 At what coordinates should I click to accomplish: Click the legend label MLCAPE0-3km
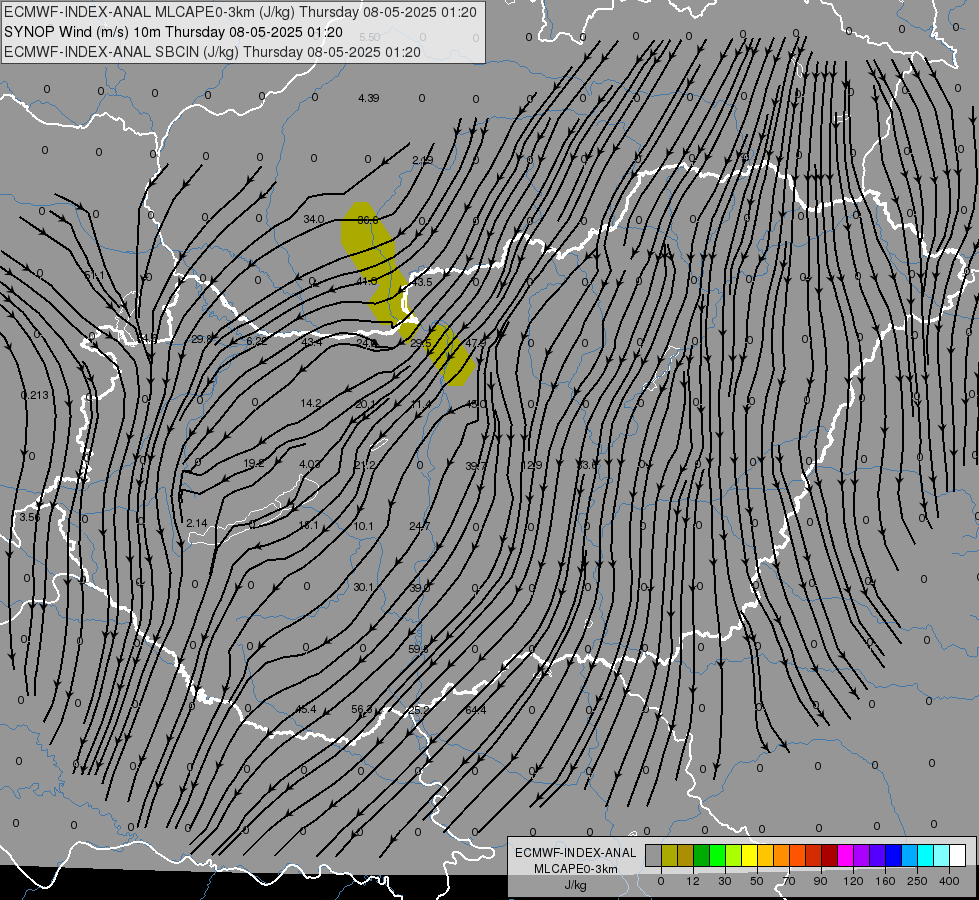tap(575, 869)
